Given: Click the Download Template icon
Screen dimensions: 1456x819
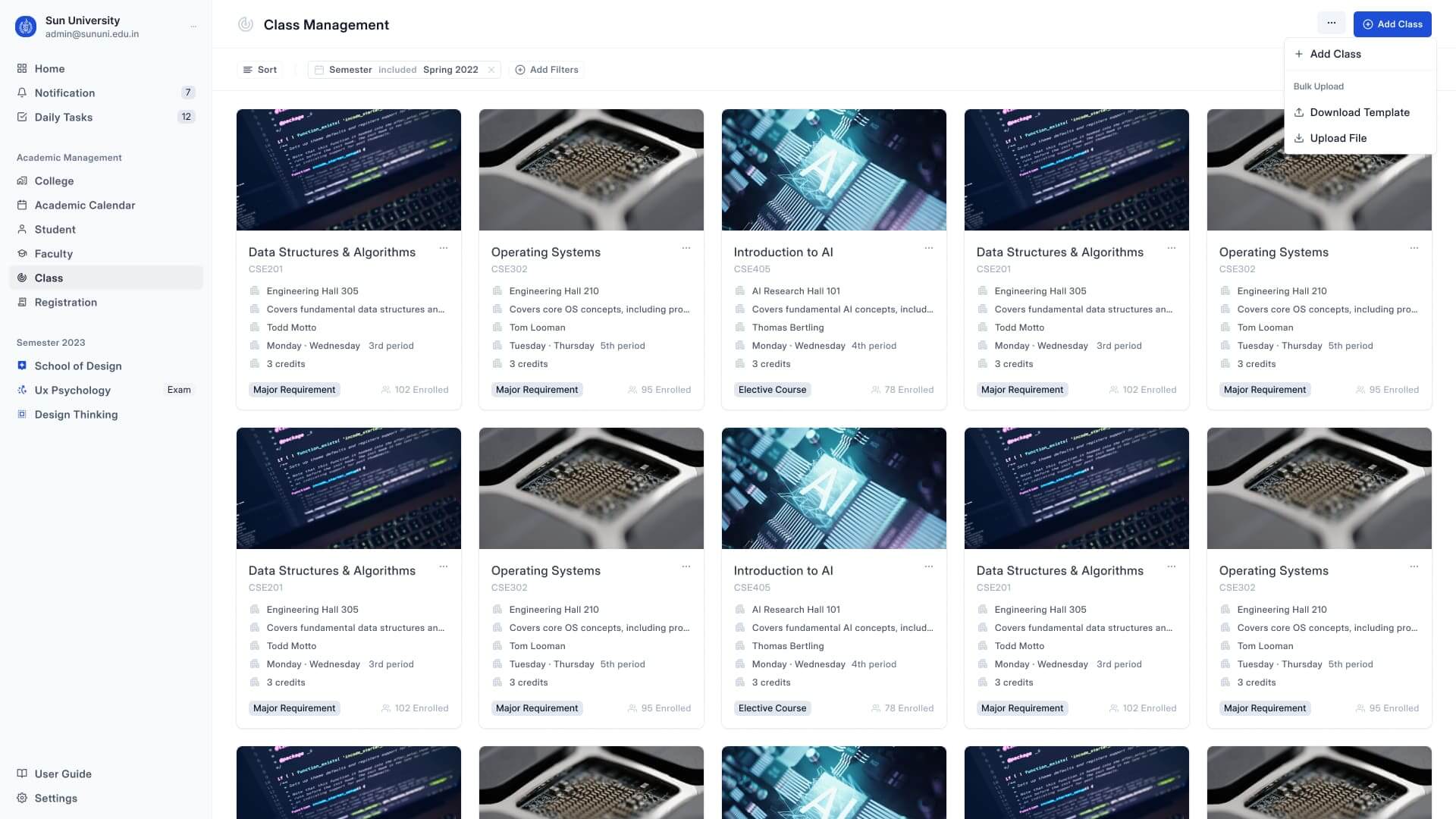Looking at the screenshot, I should point(1299,112).
